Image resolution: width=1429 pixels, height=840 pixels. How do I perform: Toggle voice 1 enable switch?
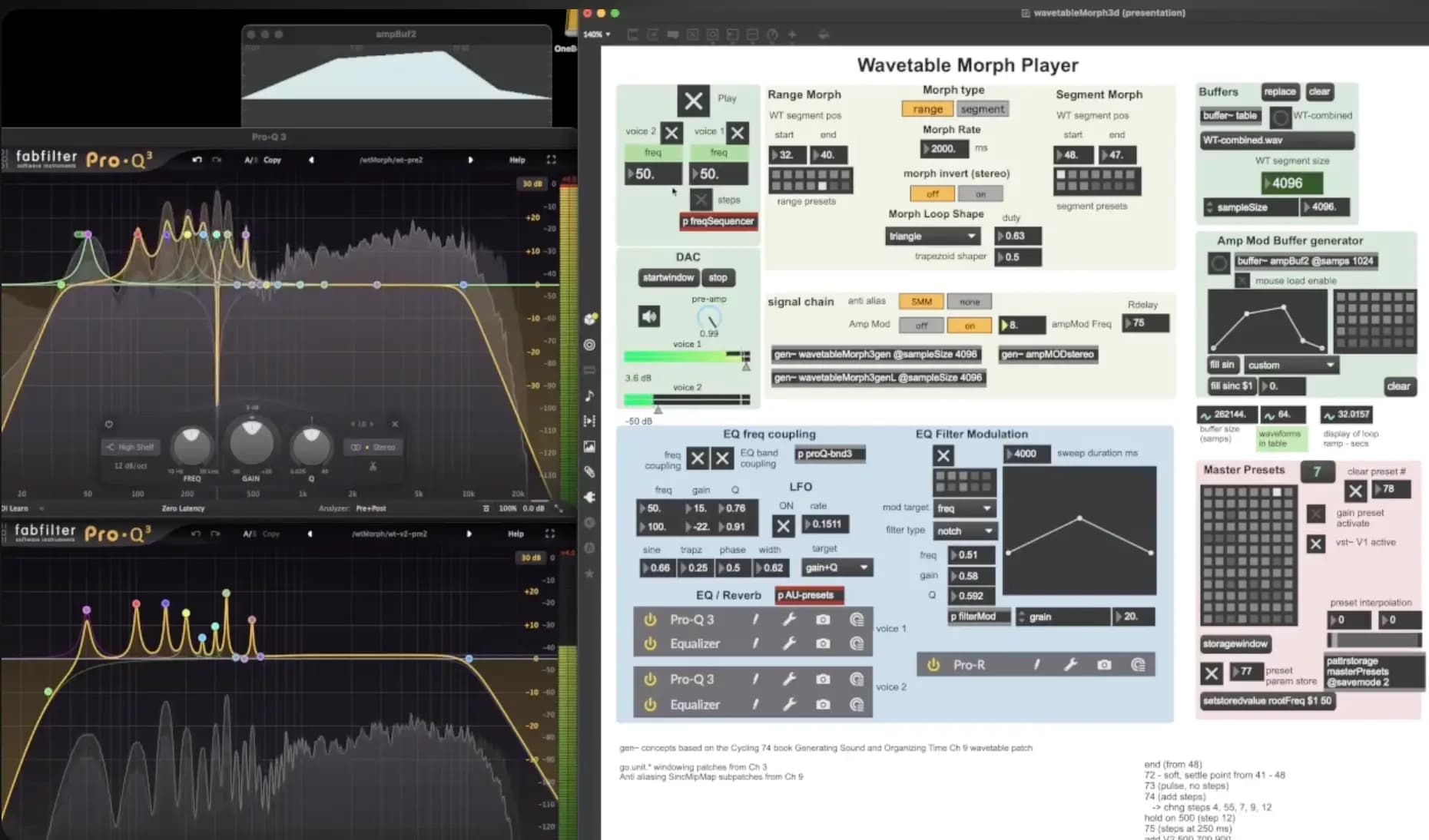[x=738, y=133]
